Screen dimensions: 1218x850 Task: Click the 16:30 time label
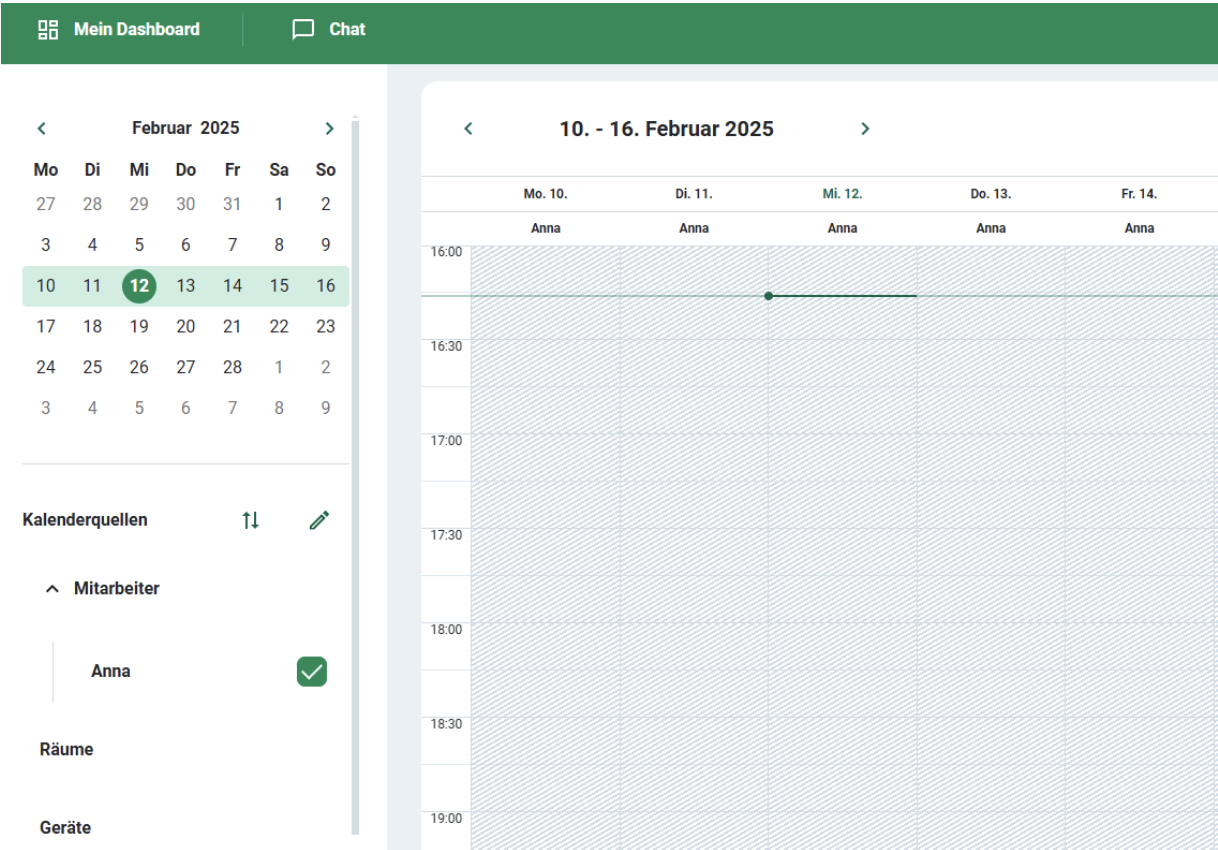[447, 346]
